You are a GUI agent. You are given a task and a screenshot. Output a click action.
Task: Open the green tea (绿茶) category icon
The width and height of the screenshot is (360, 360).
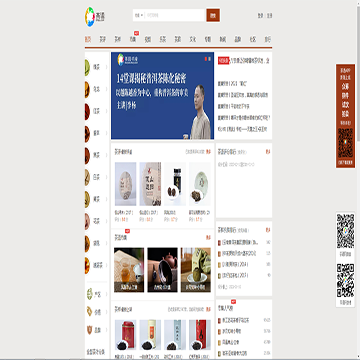point(87,67)
